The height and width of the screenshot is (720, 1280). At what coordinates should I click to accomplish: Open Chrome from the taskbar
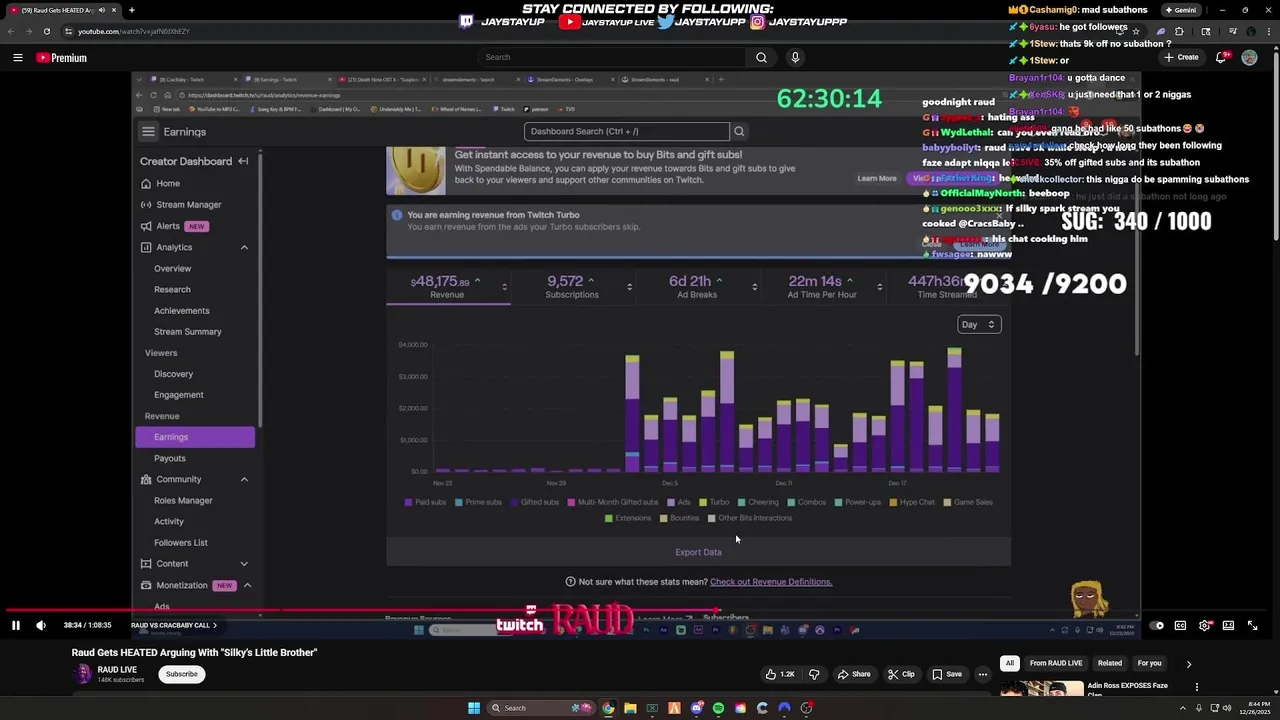pos(608,708)
